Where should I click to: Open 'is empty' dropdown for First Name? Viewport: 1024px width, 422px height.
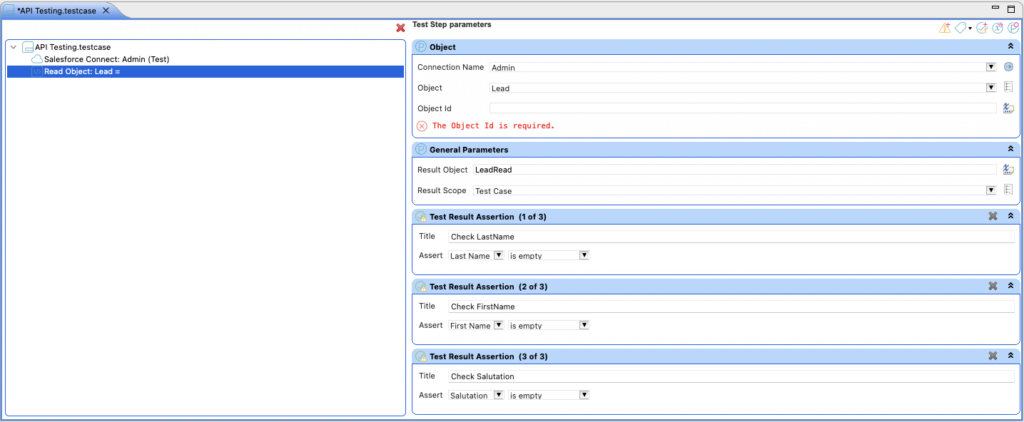point(584,325)
